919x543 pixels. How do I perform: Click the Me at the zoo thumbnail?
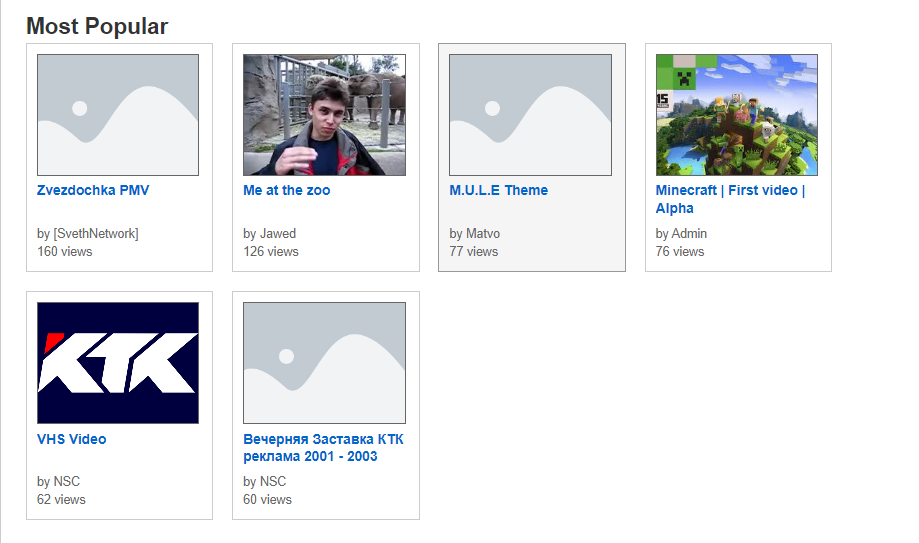coord(324,115)
